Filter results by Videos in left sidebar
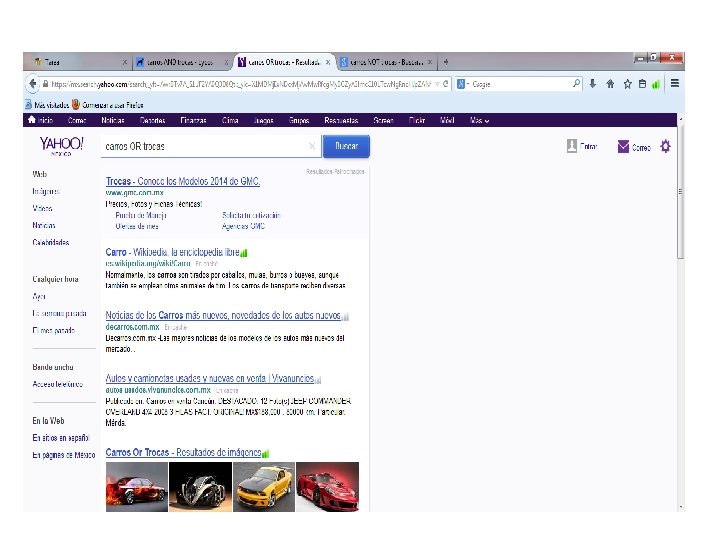This screenshot has height=540, width=720. point(42,208)
